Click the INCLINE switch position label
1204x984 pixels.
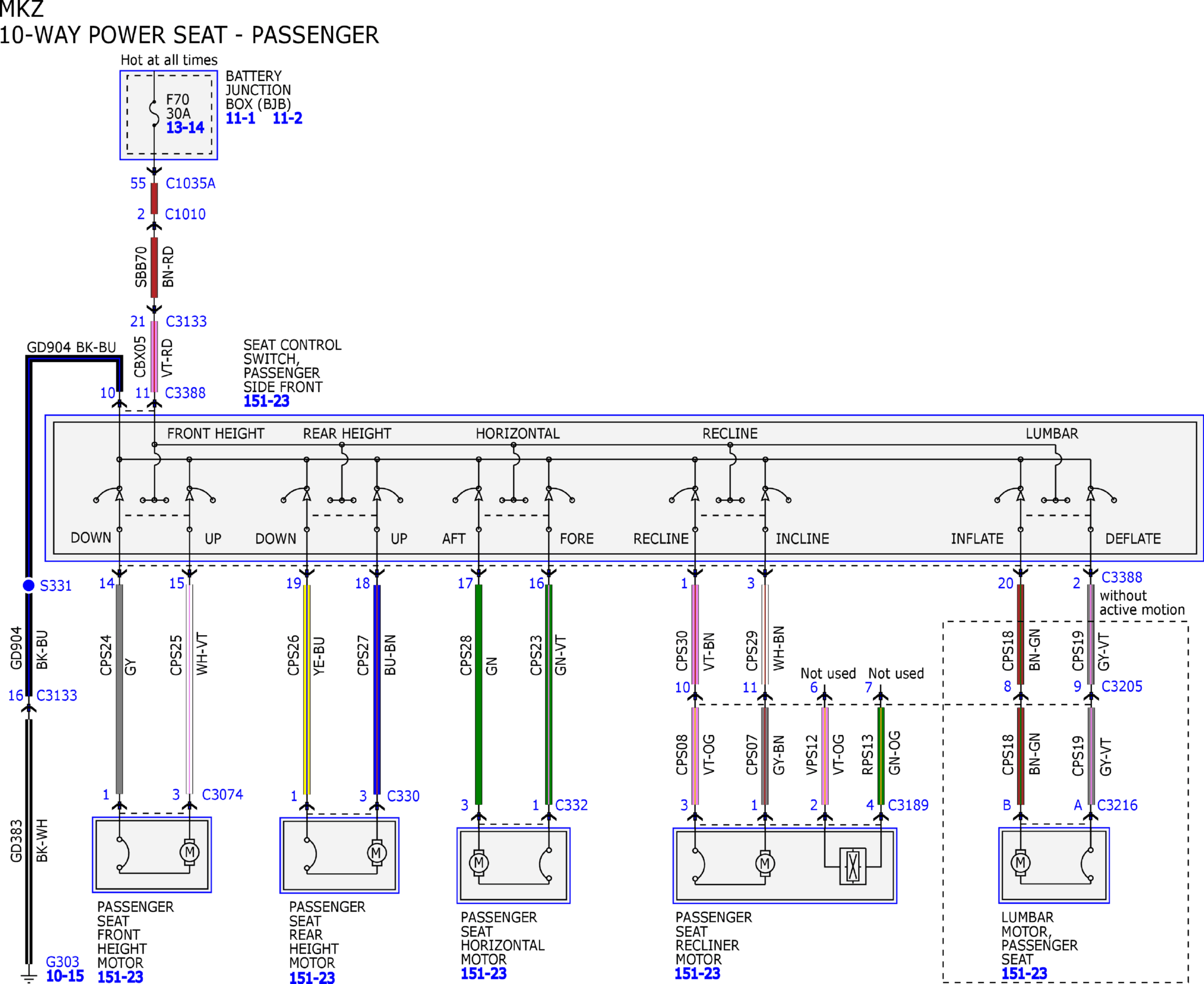802,539
